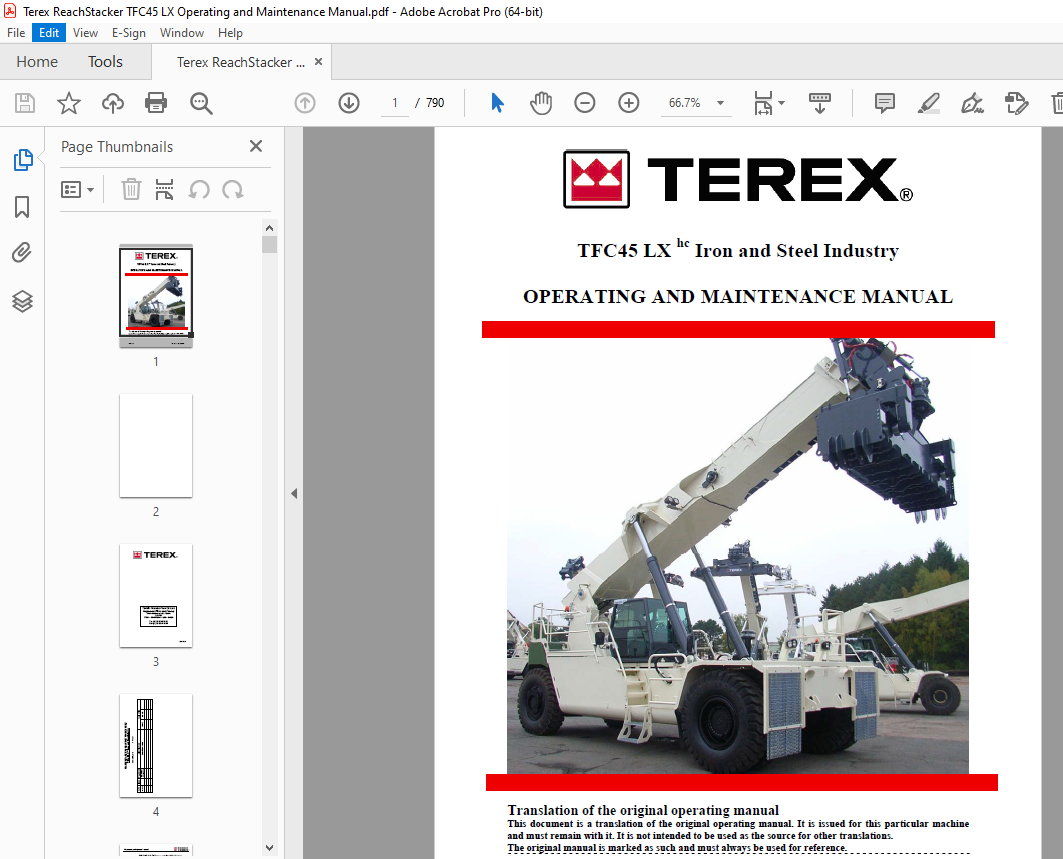1063x859 pixels.
Task: Open fit page width options
Action: tap(769, 103)
